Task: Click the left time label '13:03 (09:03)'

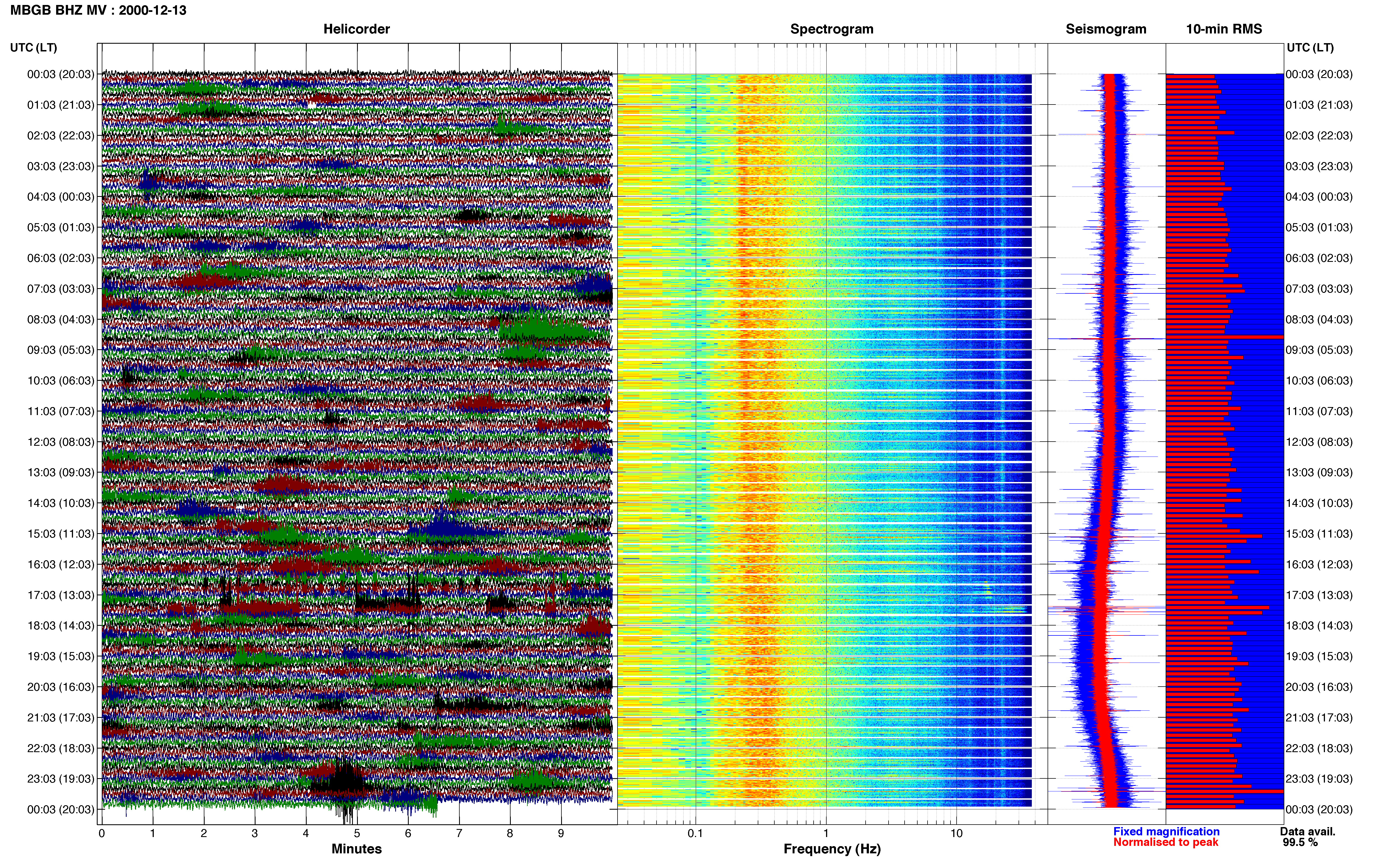Action: click(61, 473)
